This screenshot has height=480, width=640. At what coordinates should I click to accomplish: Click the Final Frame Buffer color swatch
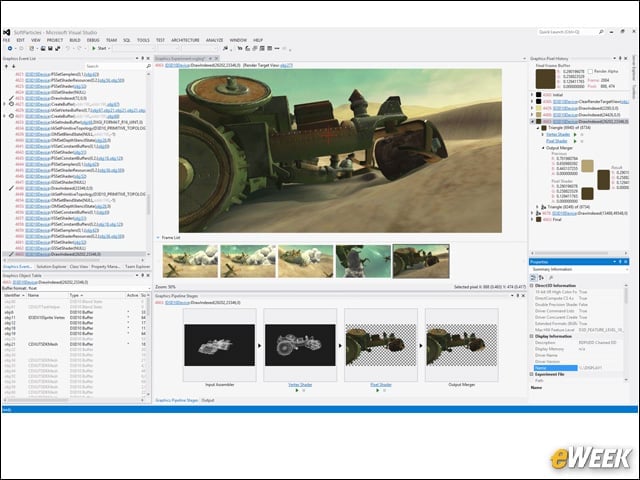545,79
